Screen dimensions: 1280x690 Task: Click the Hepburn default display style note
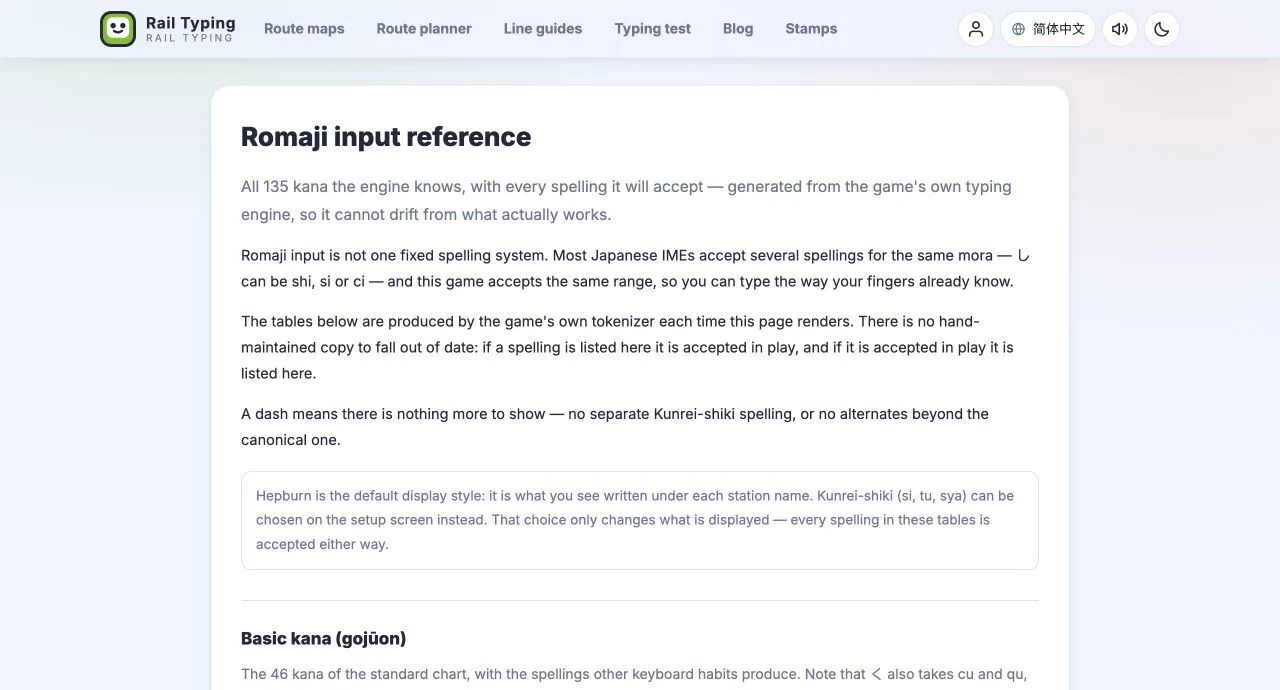[640, 520]
